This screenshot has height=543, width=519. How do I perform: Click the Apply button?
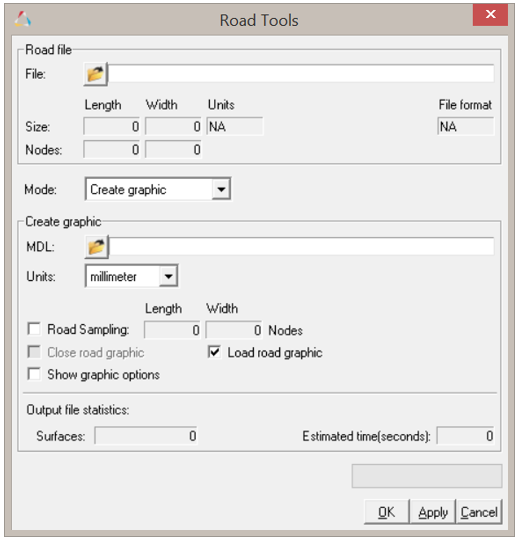point(432,512)
